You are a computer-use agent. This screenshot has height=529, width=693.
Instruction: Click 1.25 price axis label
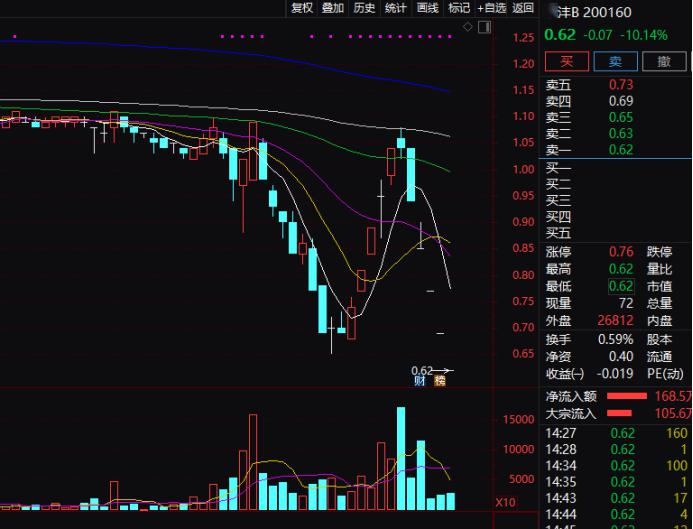(x=524, y=38)
